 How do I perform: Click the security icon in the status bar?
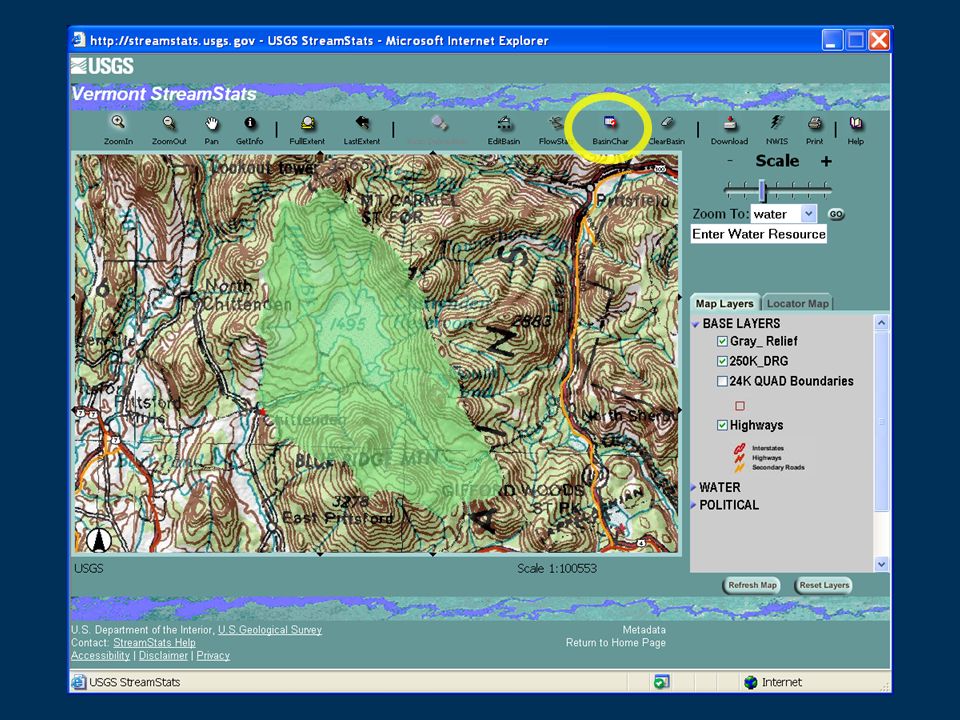click(661, 682)
